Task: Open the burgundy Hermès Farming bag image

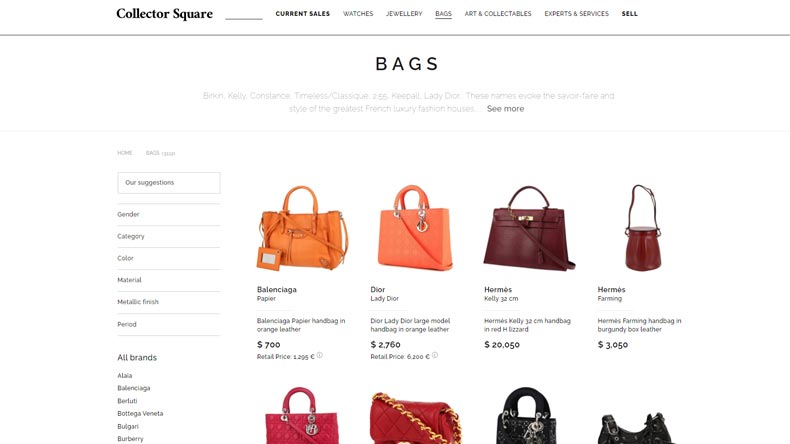Action: click(x=643, y=228)
